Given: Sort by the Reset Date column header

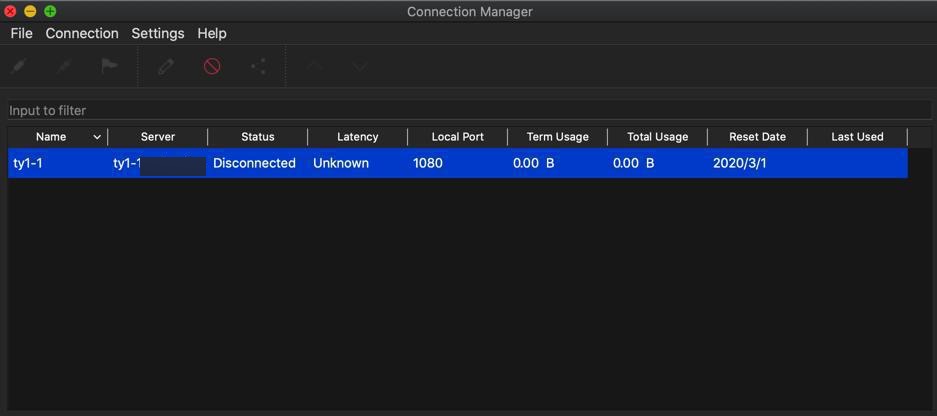Looking at the screenshot, I should (757, 137).
